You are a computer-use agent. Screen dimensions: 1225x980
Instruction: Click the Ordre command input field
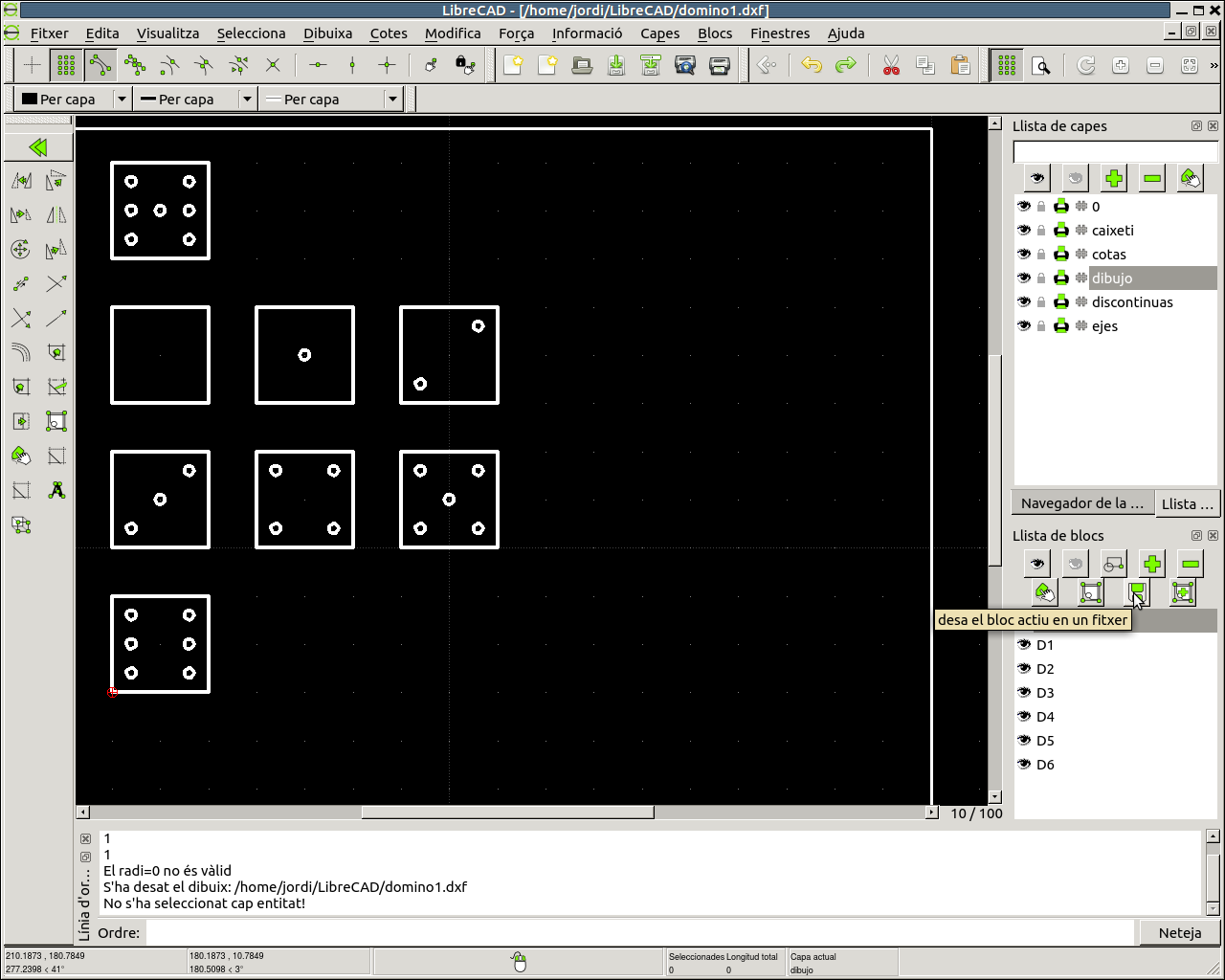coord(639,932)
